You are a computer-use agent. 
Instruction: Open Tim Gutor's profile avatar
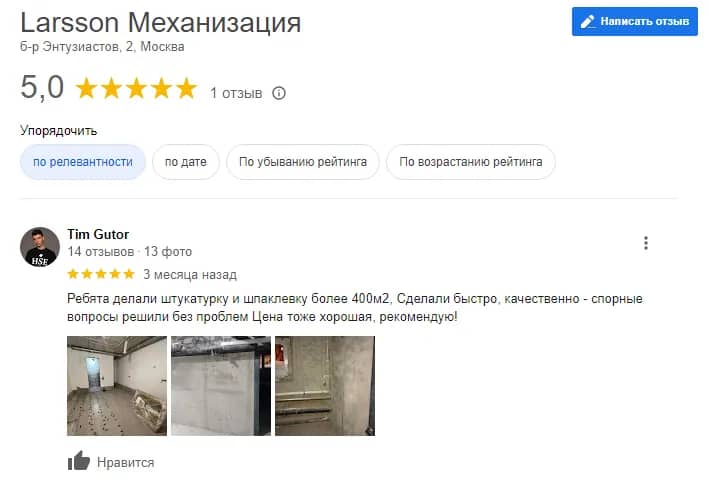click(40, 247)
